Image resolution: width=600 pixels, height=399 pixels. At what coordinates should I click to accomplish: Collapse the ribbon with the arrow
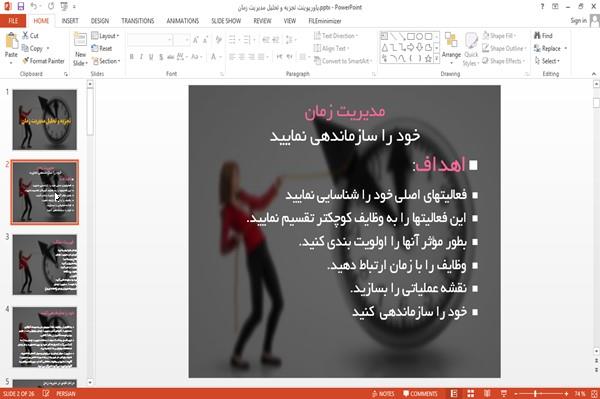[x=594, y=74]
